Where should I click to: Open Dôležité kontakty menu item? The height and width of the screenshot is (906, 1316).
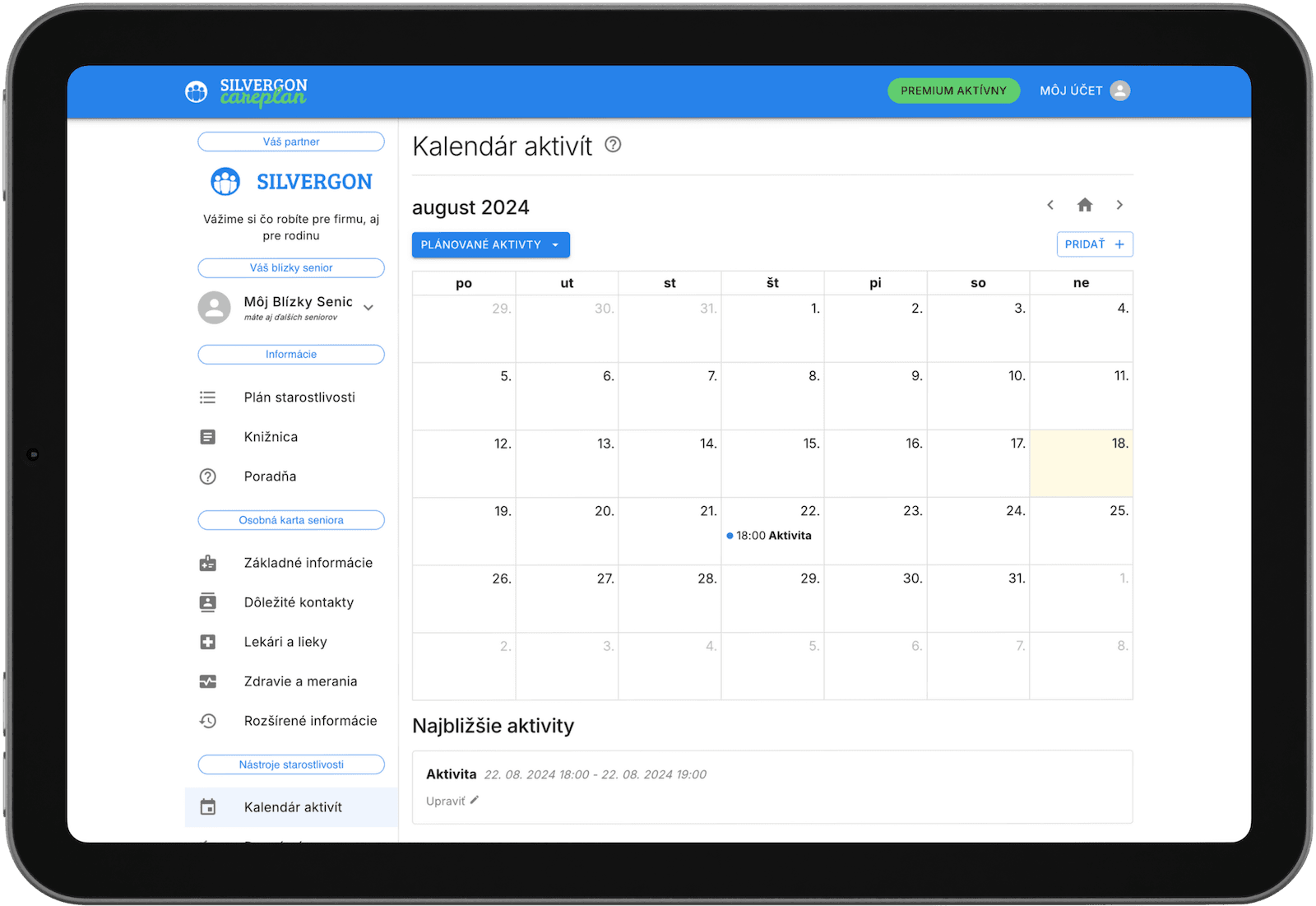click(x=291, y=602)
